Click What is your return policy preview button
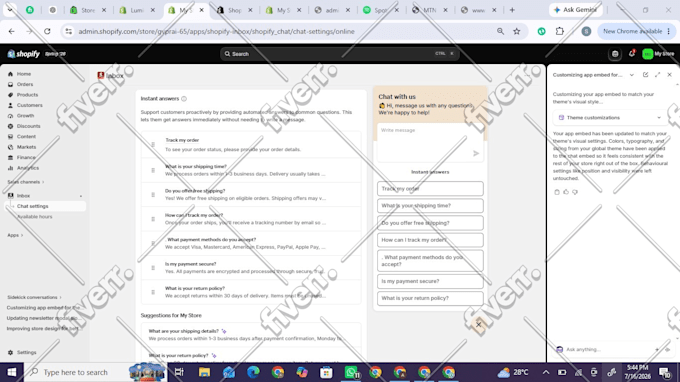The width and height of the screenshot is (680, 382). pos(430,298)
